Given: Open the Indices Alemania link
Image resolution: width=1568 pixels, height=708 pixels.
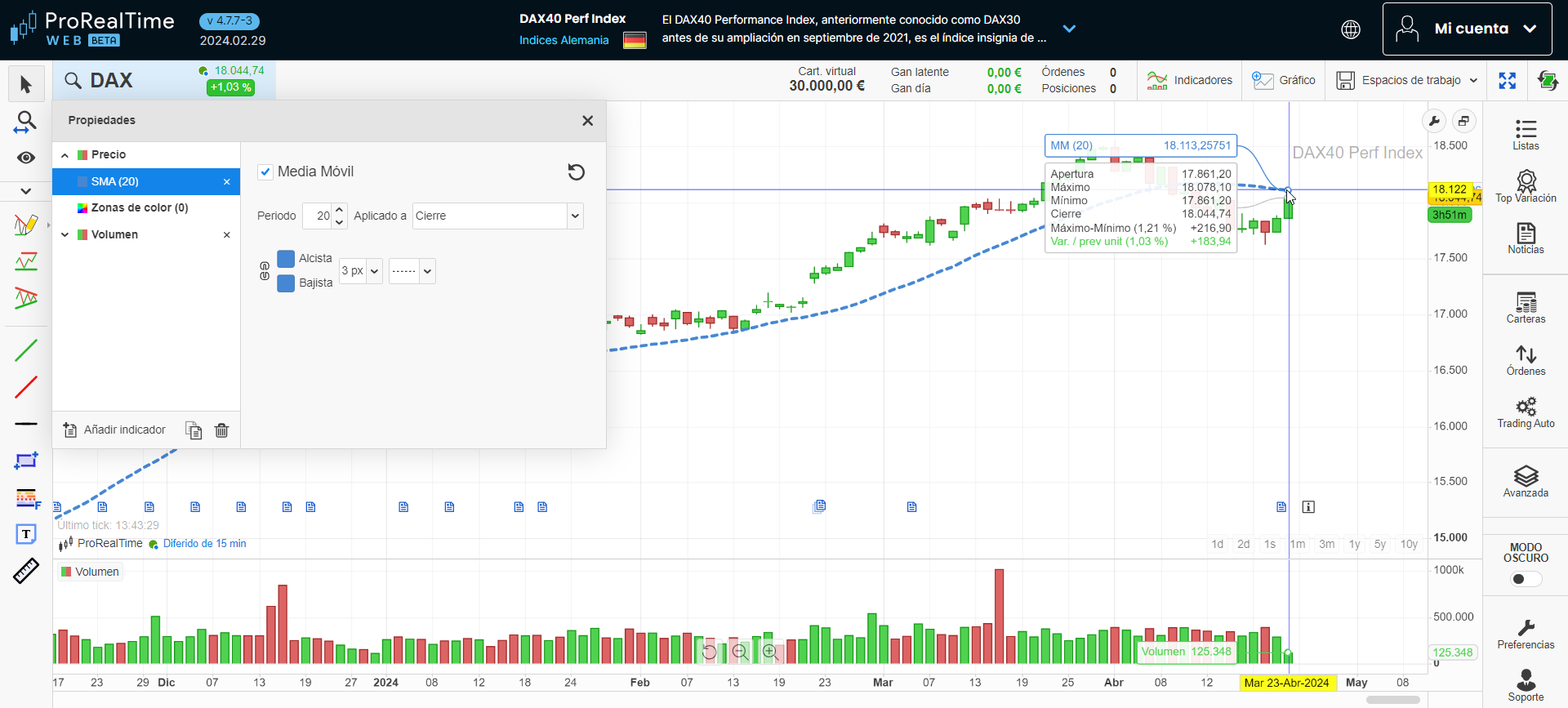Looking at the screenshot, I should coord(563,40).
